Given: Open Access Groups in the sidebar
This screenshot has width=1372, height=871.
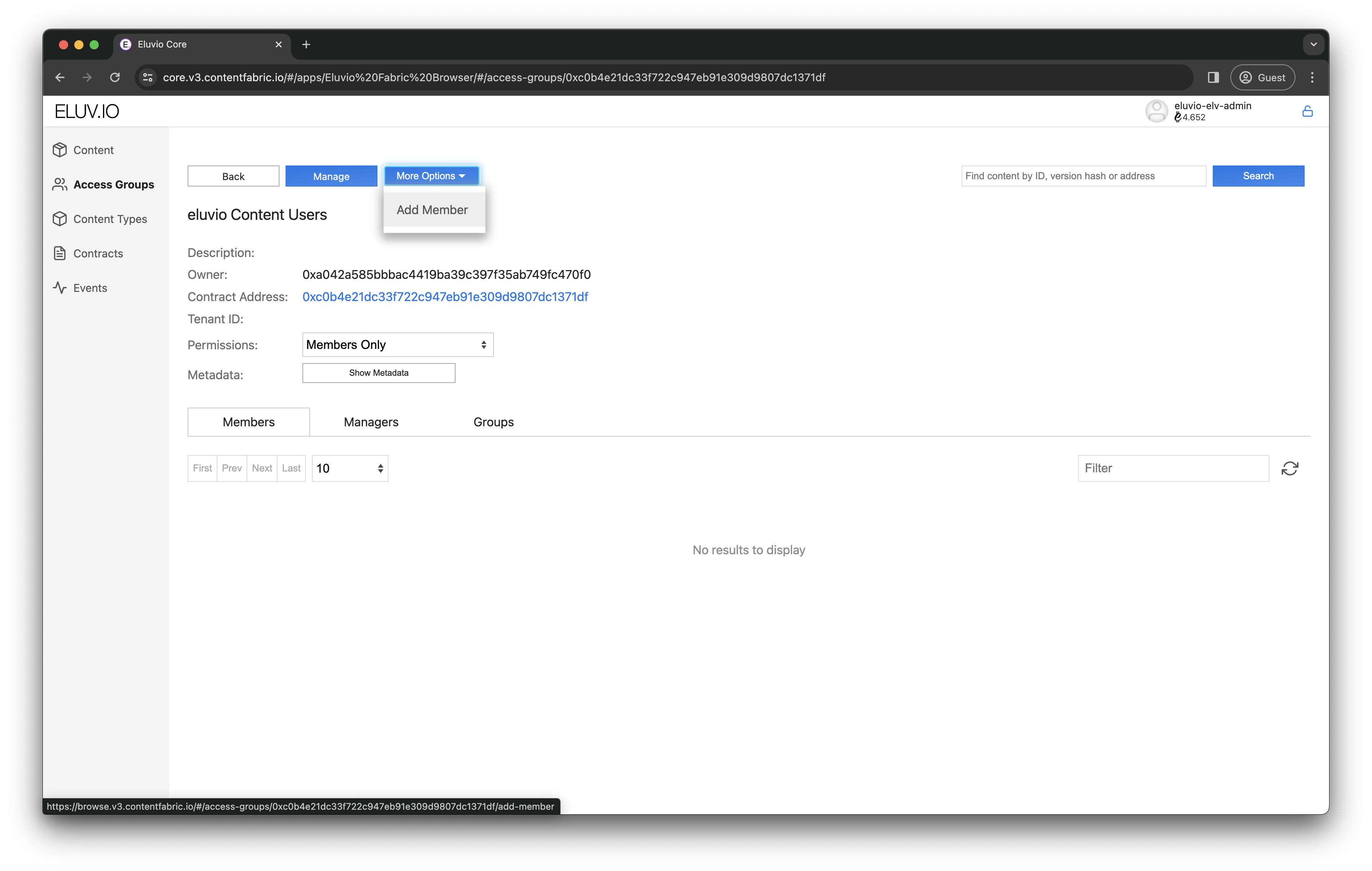Looking at the screenshot, I should pyautogui.click(x=113, y=184).
